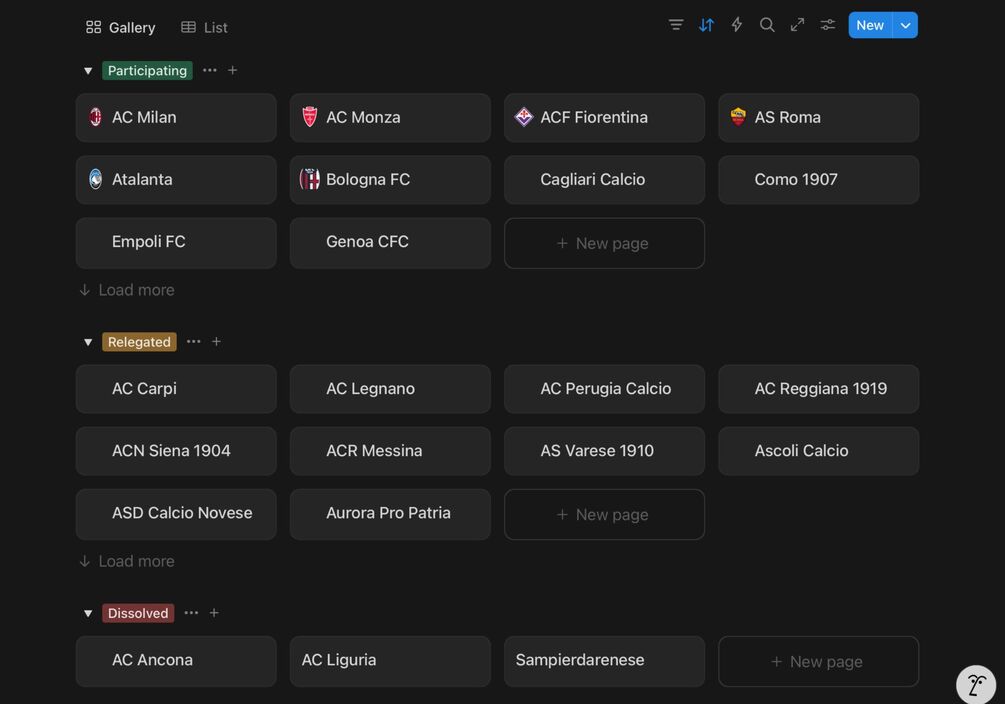Viewport: 1005px width, 704px height.
Task: Open the ACR Messina card
Action: click(x=390, y=451)
